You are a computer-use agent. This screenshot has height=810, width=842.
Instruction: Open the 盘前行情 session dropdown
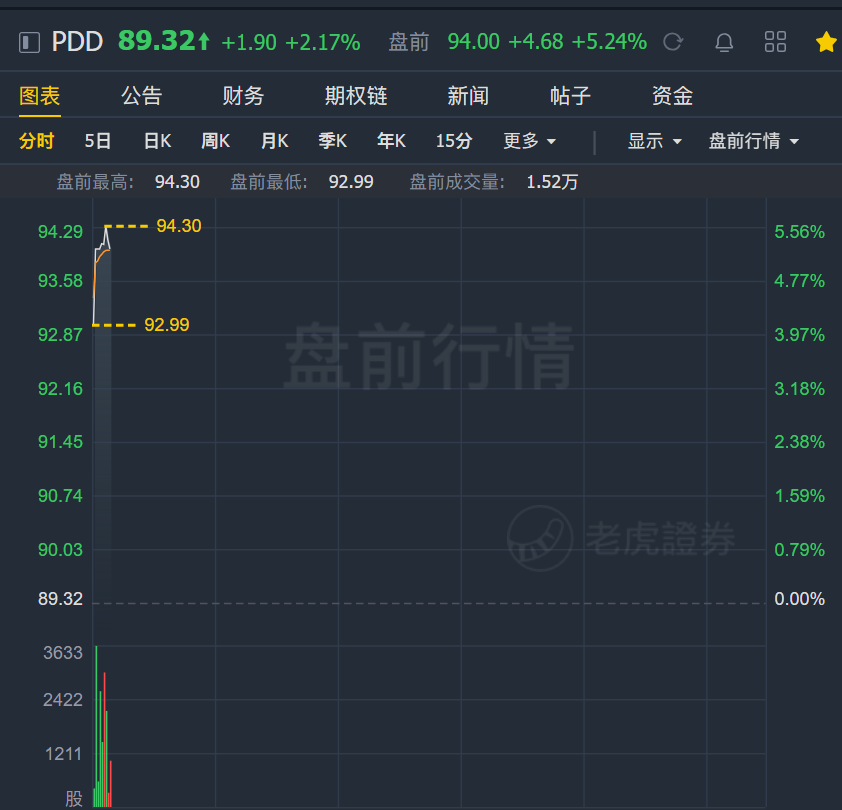753,141
